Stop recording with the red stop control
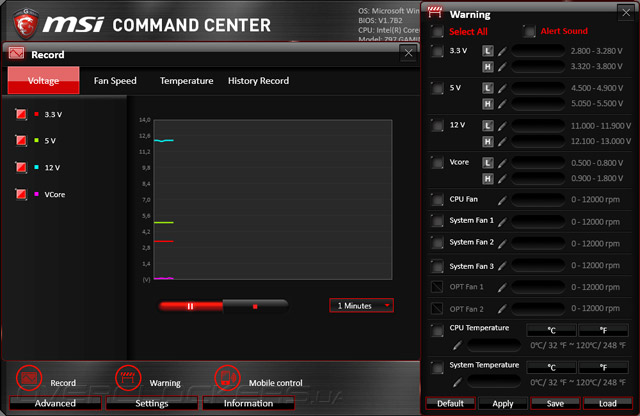The height and width of the screenshot is (416, 640). click(x=255, y=306)
